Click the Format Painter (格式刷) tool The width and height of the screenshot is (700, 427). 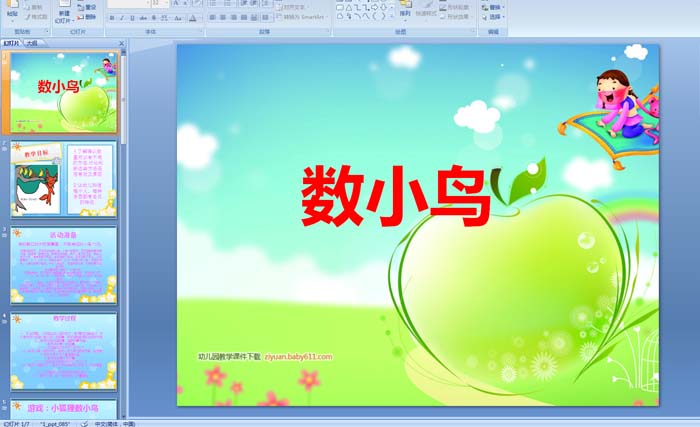click(x=36, y=17)
